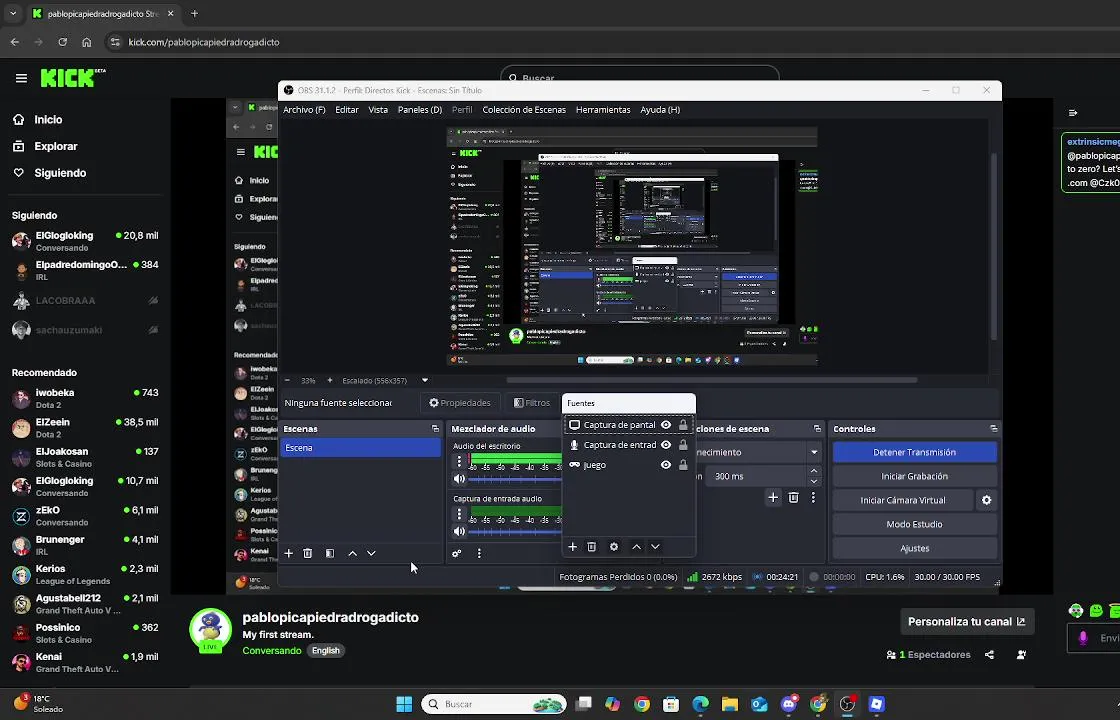1120x720 pixels.
Task: Share the Kick channel via share icon
Action: (989, 654)
